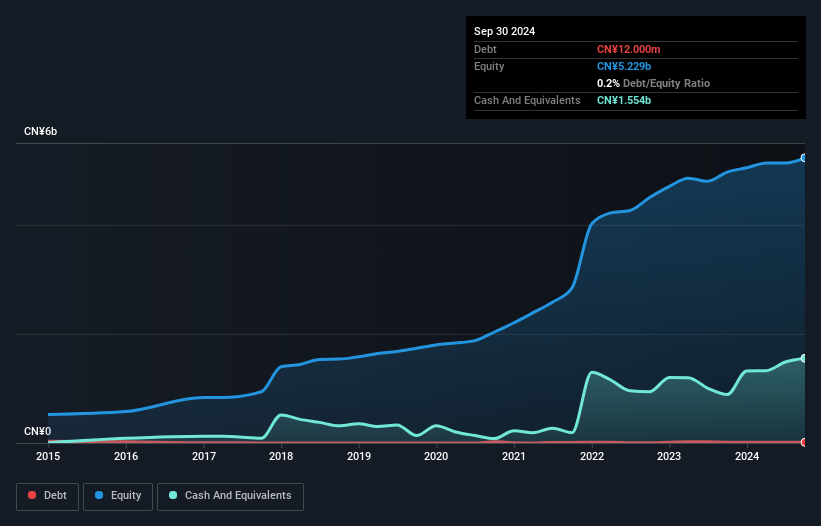Toggle the Debt legend button
This screenshot has width=821, height=526.
[x=48, y=496]
